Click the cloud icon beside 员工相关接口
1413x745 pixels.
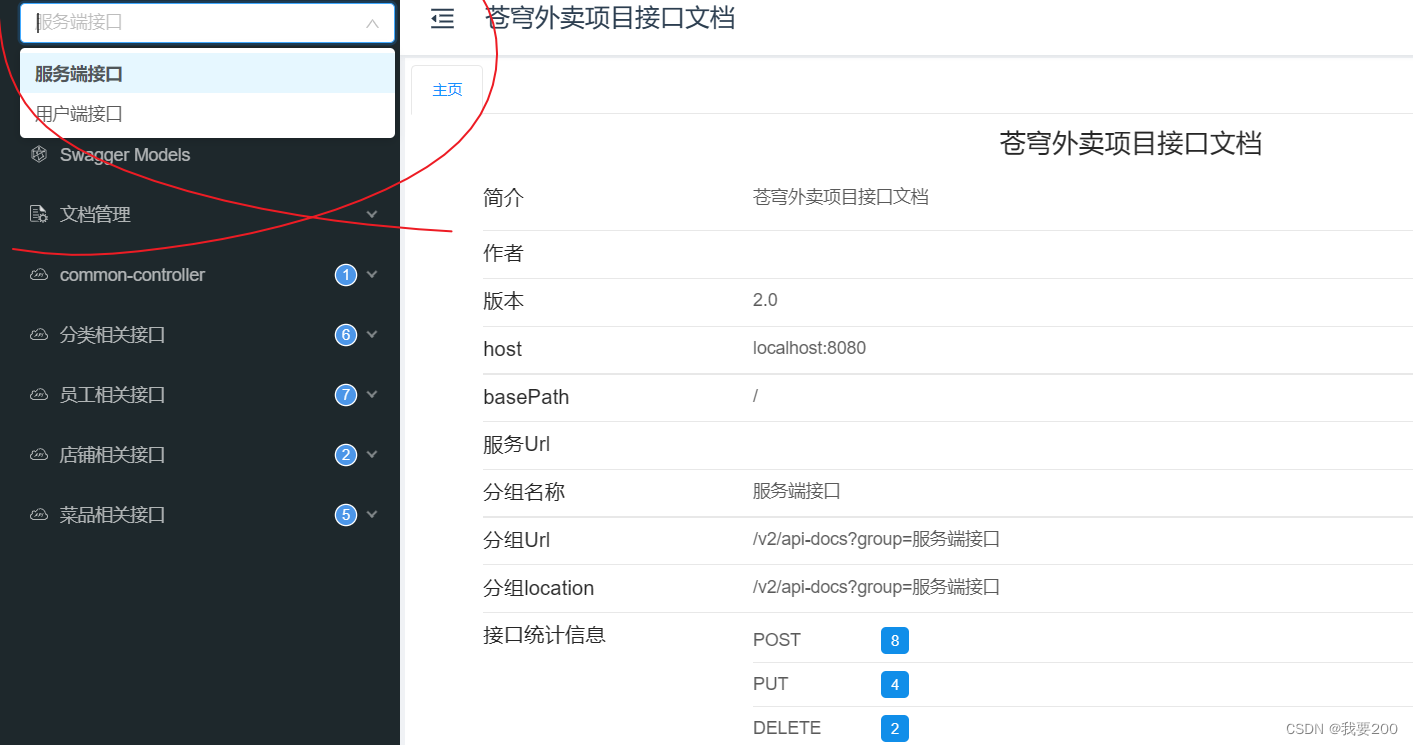39,395
